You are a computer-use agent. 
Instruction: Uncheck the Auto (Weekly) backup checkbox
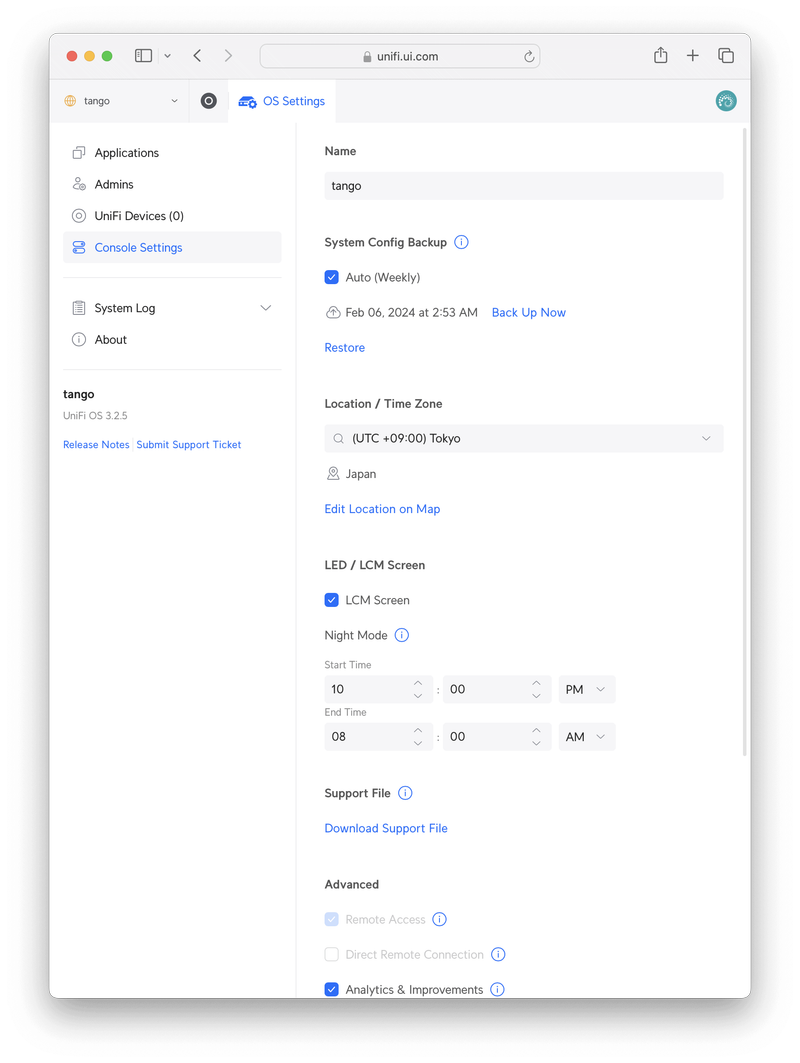332,277
